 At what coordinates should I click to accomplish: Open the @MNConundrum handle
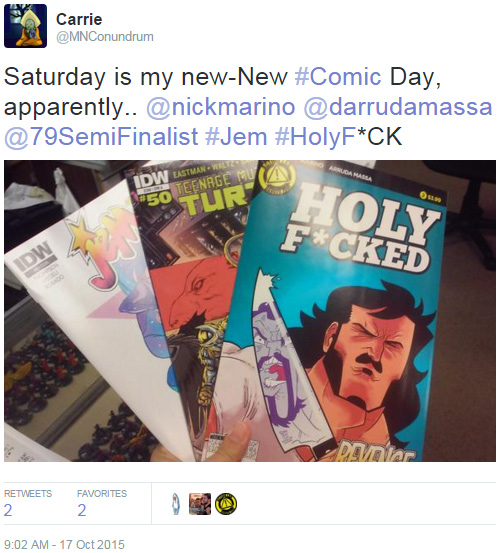105,37
